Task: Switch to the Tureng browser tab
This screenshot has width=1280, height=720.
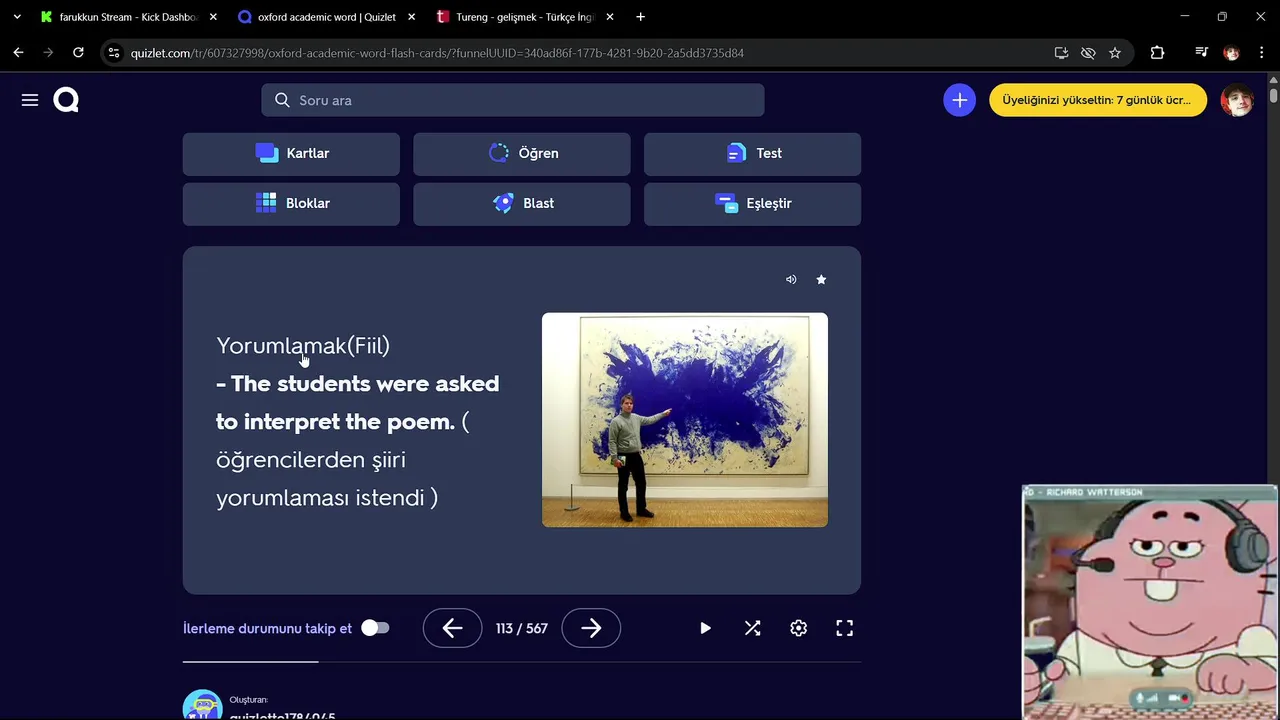Action: [x=525, y=17]
